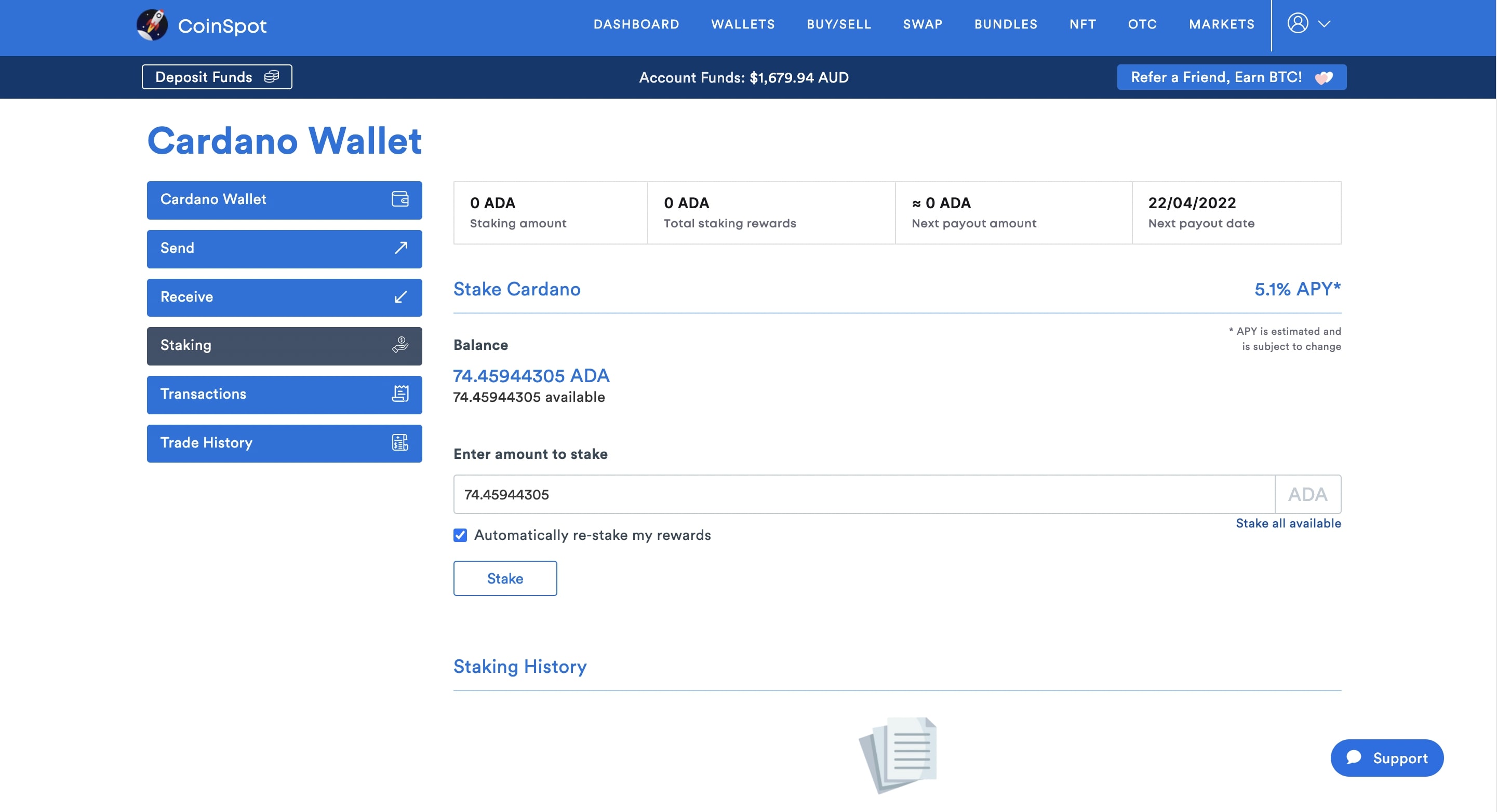Open the Support chat button
The height and width of the screenshot is (812, 1497).
point(1386,758)
